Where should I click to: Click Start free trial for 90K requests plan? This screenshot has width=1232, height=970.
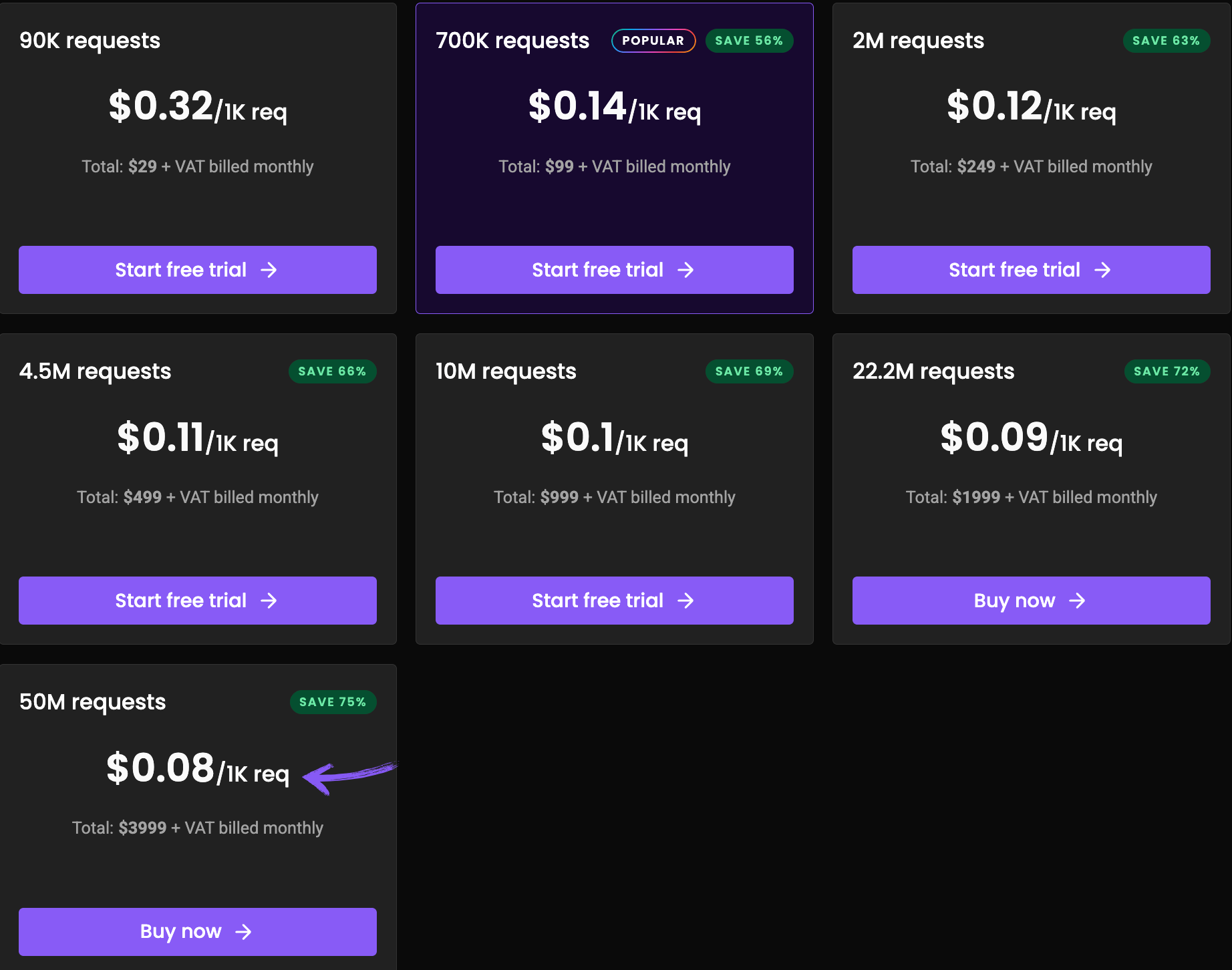tap(197, 270)
